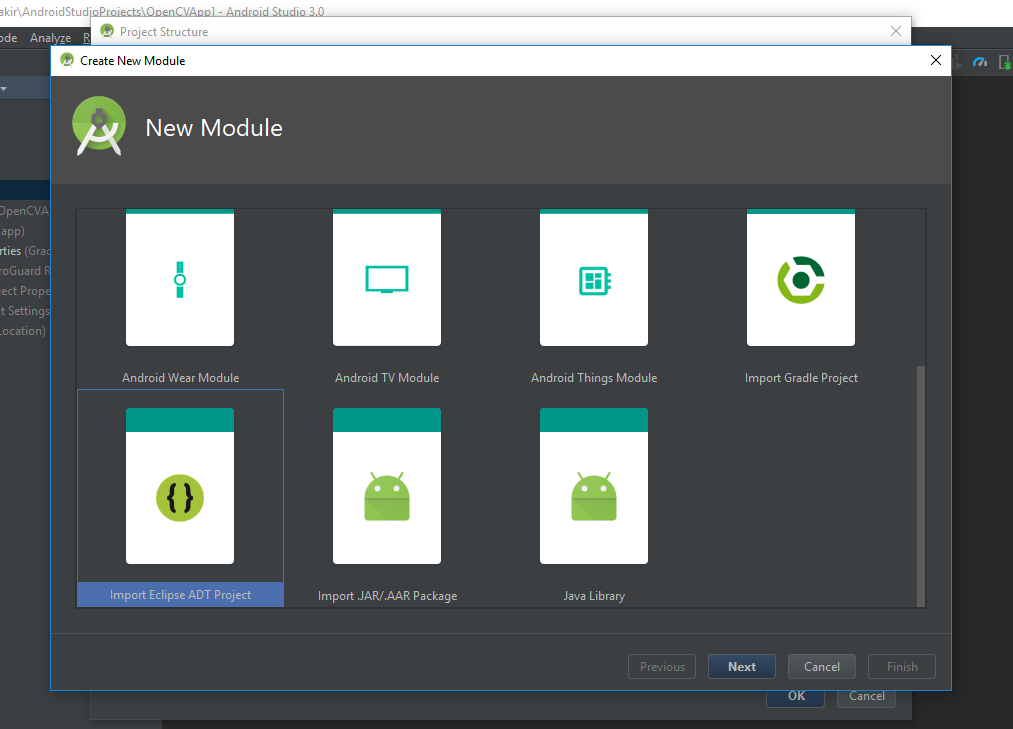Click OK in the Project Structure window
This screenshot has width=1013, height=729.
pyautogui.click(x=796, y=698)
